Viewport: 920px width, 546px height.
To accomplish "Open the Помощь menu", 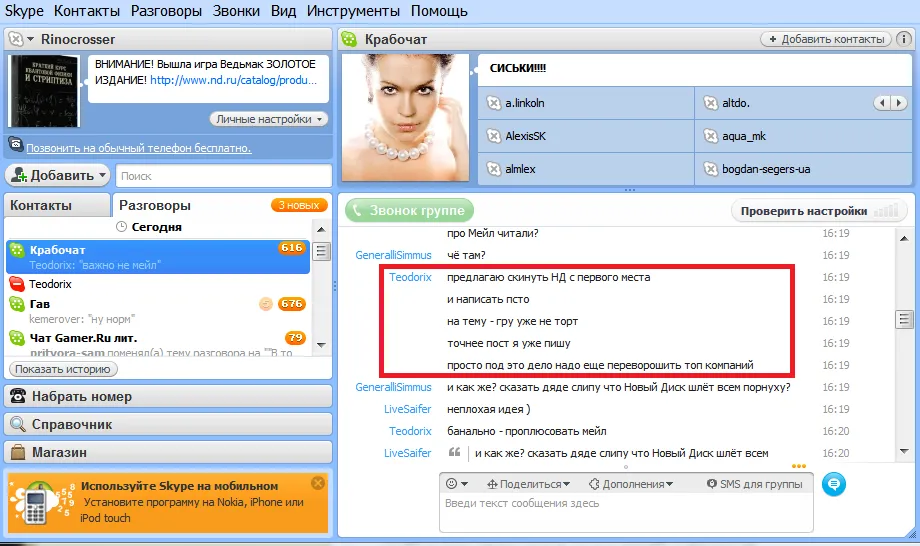I will (x=439, y=11).
